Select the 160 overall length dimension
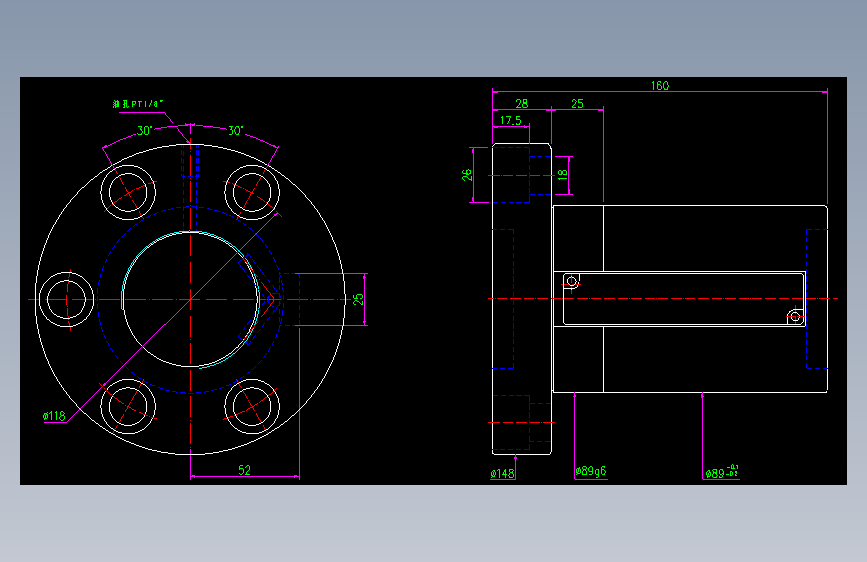867x562 pixels. pos(660,86)
